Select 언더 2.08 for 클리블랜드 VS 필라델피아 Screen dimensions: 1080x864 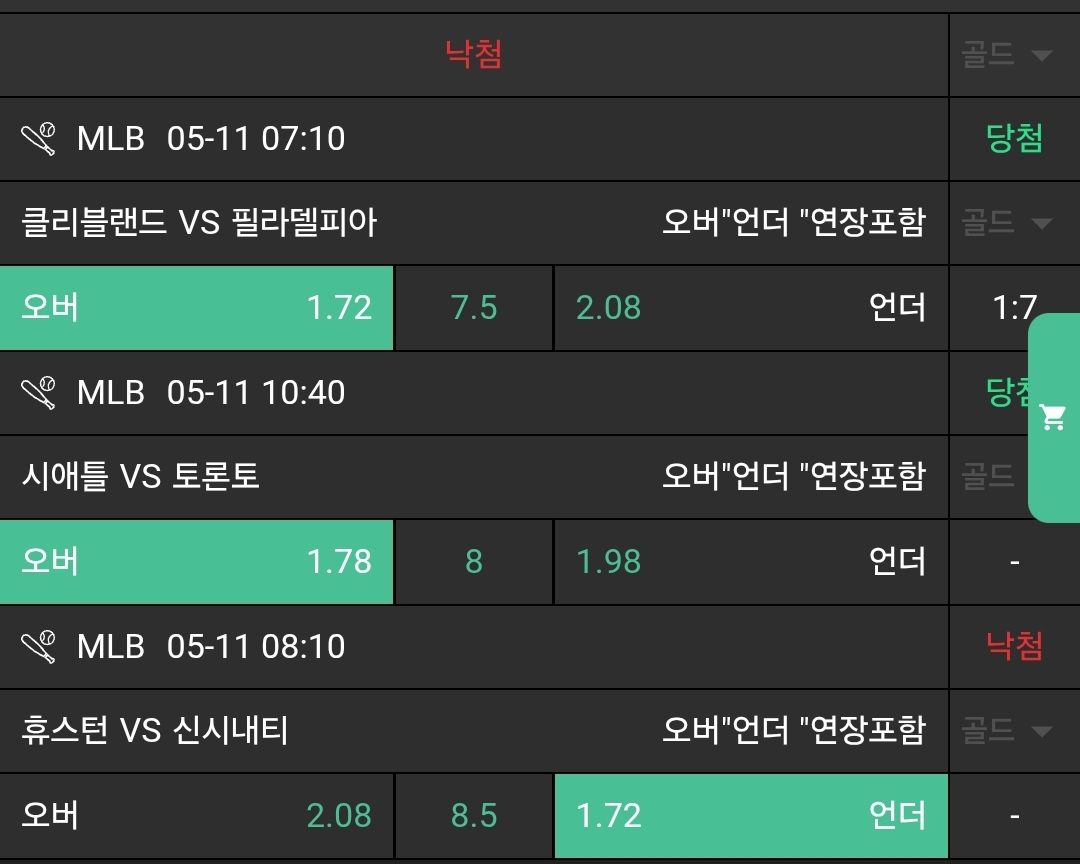pos(750,308)
